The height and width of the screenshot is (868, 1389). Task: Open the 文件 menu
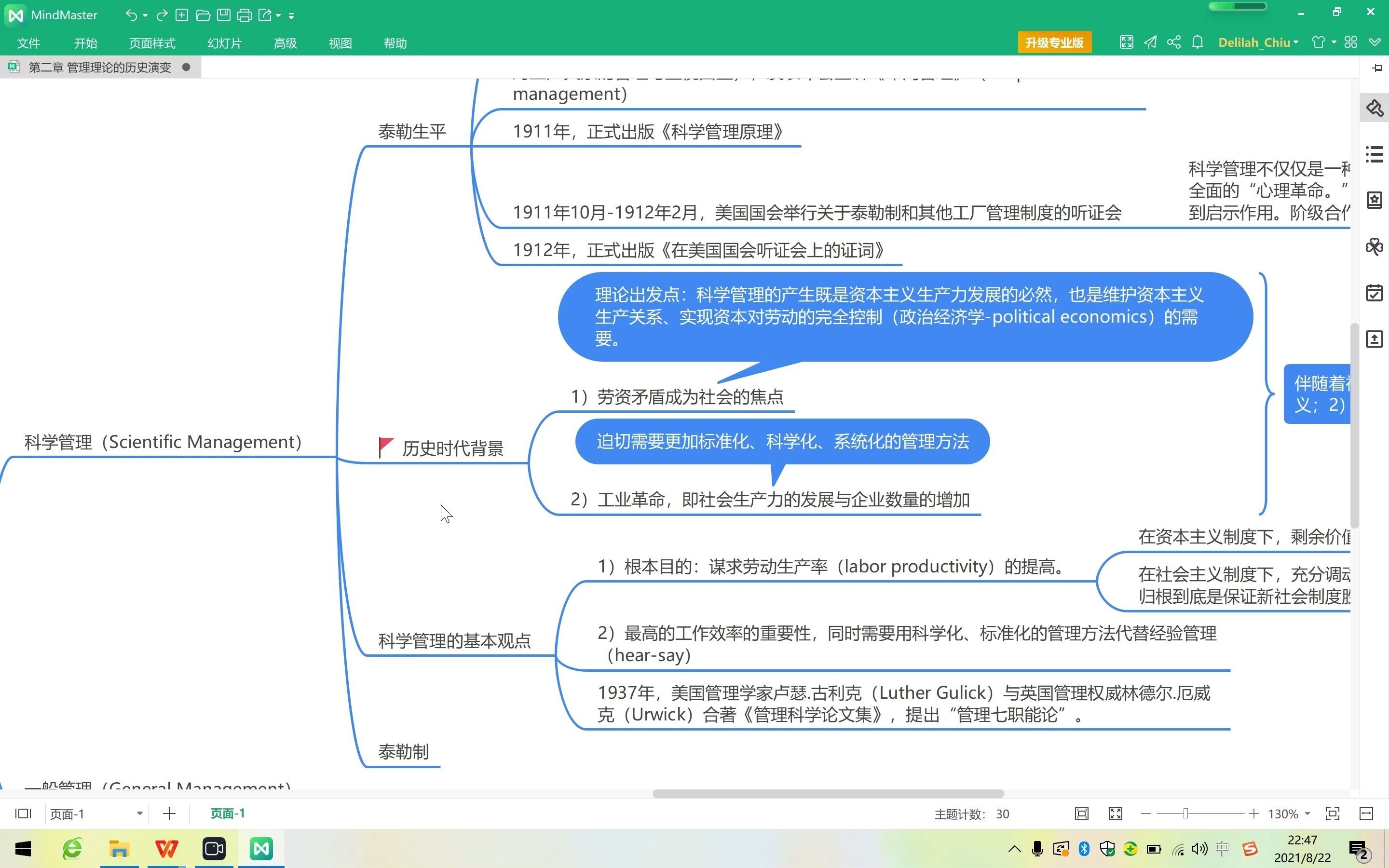tap(28, 43)
